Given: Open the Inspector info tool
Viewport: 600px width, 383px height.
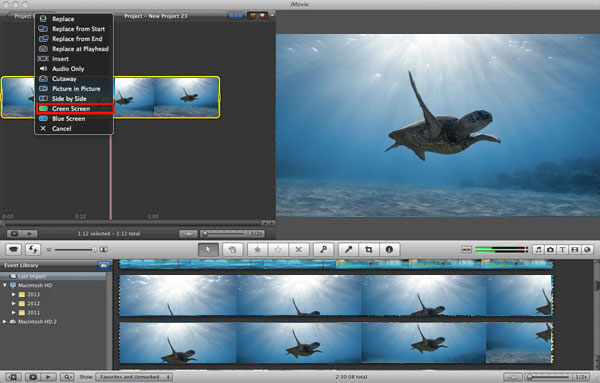Looking at the screenshot, I should pos(389,249).
